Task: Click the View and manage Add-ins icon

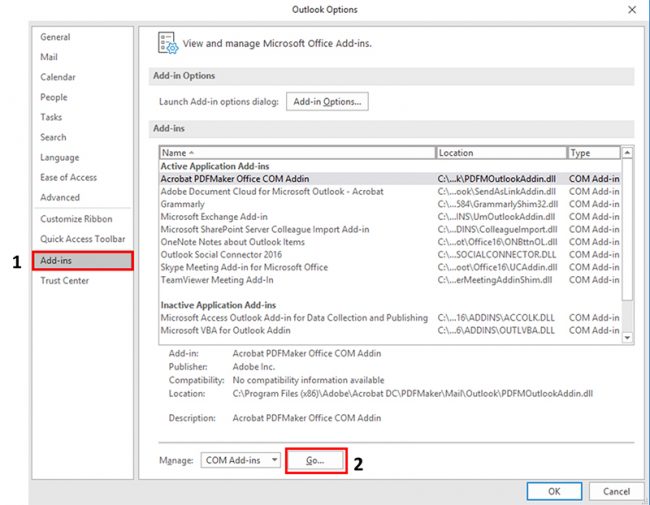Action: pos(168,43)
